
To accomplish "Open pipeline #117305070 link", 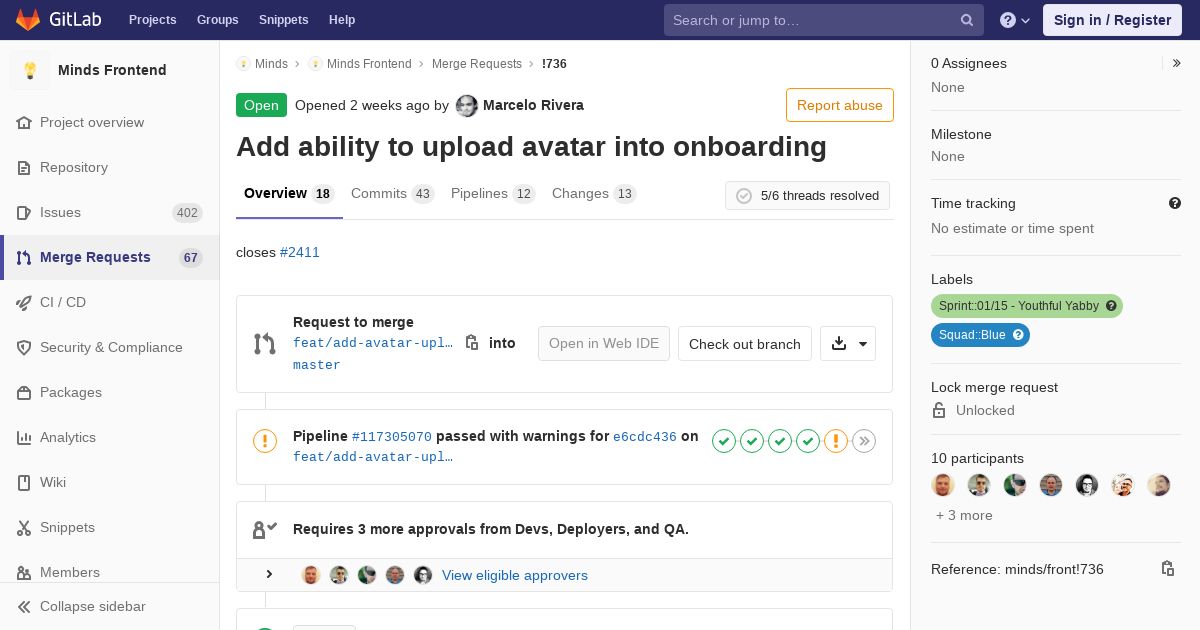I will (x=392, y=436).
